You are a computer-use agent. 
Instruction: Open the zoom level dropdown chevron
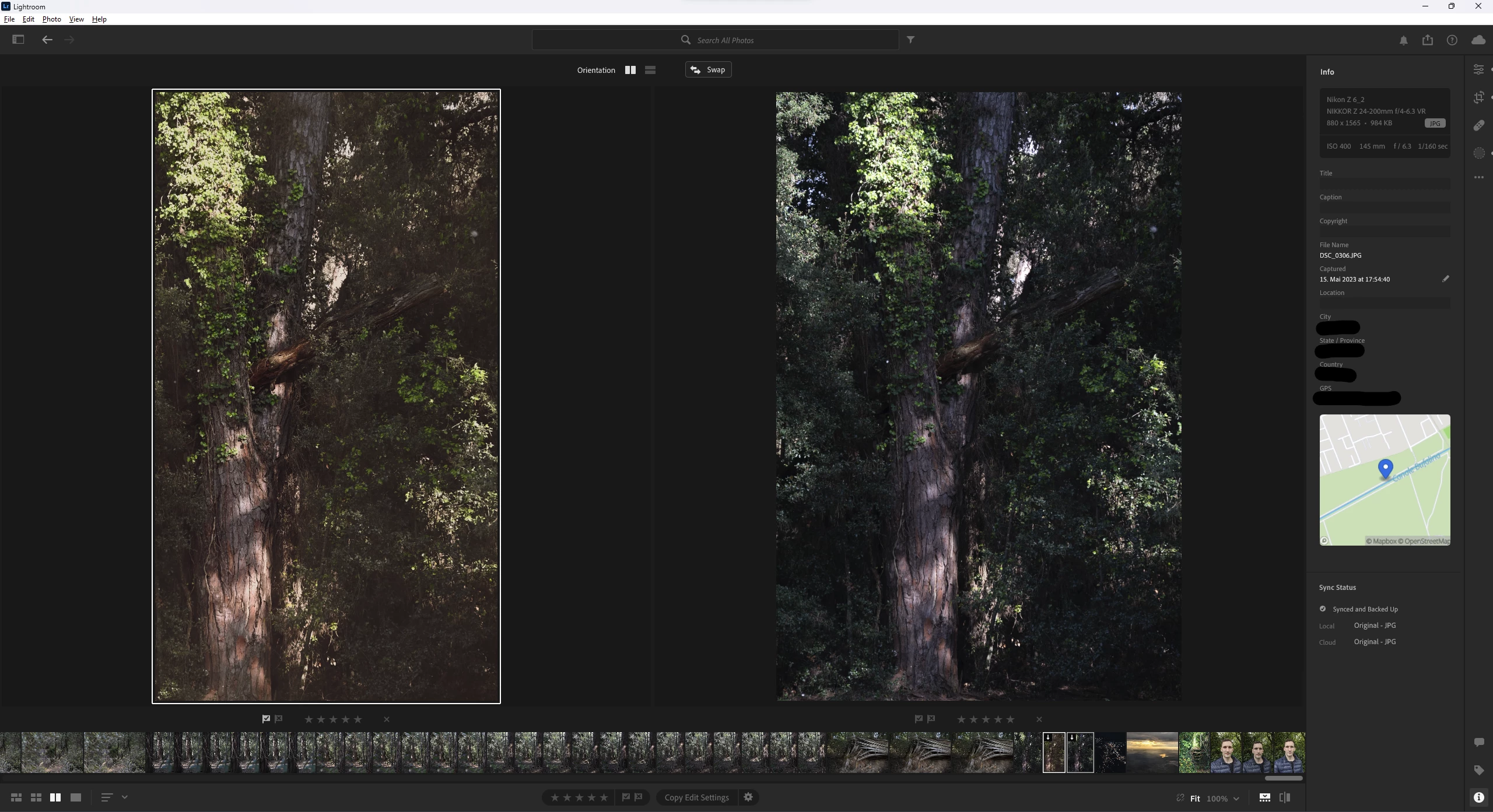tap(1236, 799)
